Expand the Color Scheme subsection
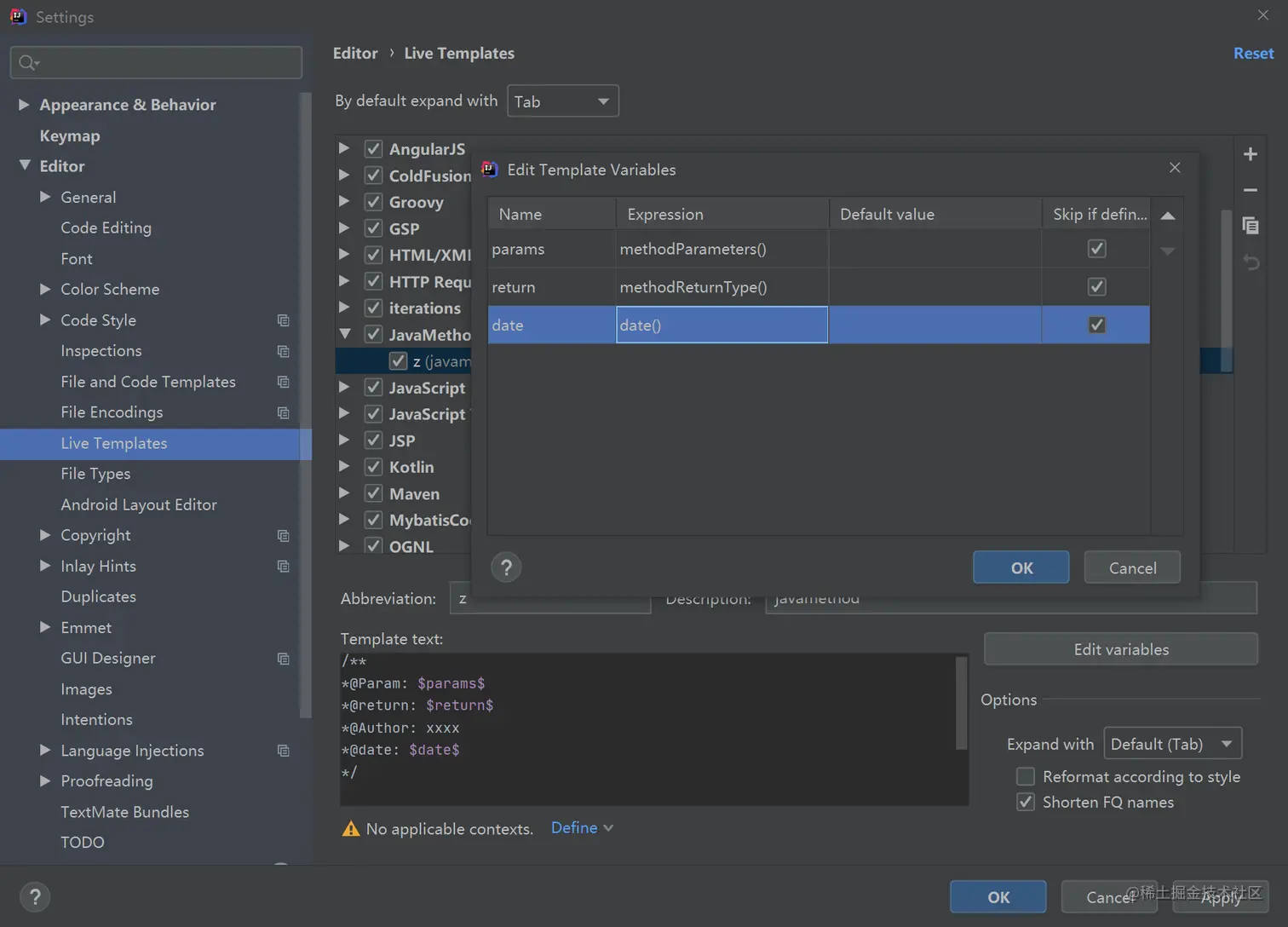 click(45, 289)
